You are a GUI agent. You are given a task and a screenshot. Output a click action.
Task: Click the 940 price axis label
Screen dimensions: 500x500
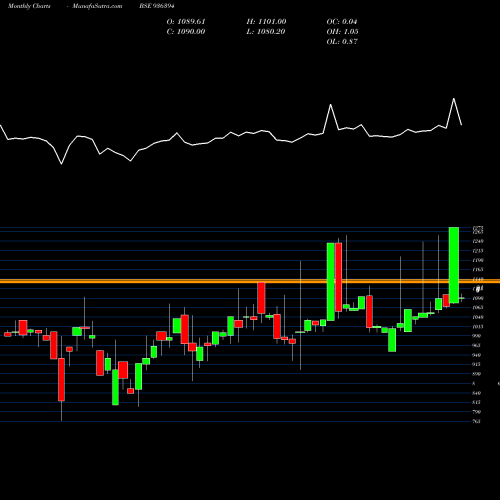477,355
